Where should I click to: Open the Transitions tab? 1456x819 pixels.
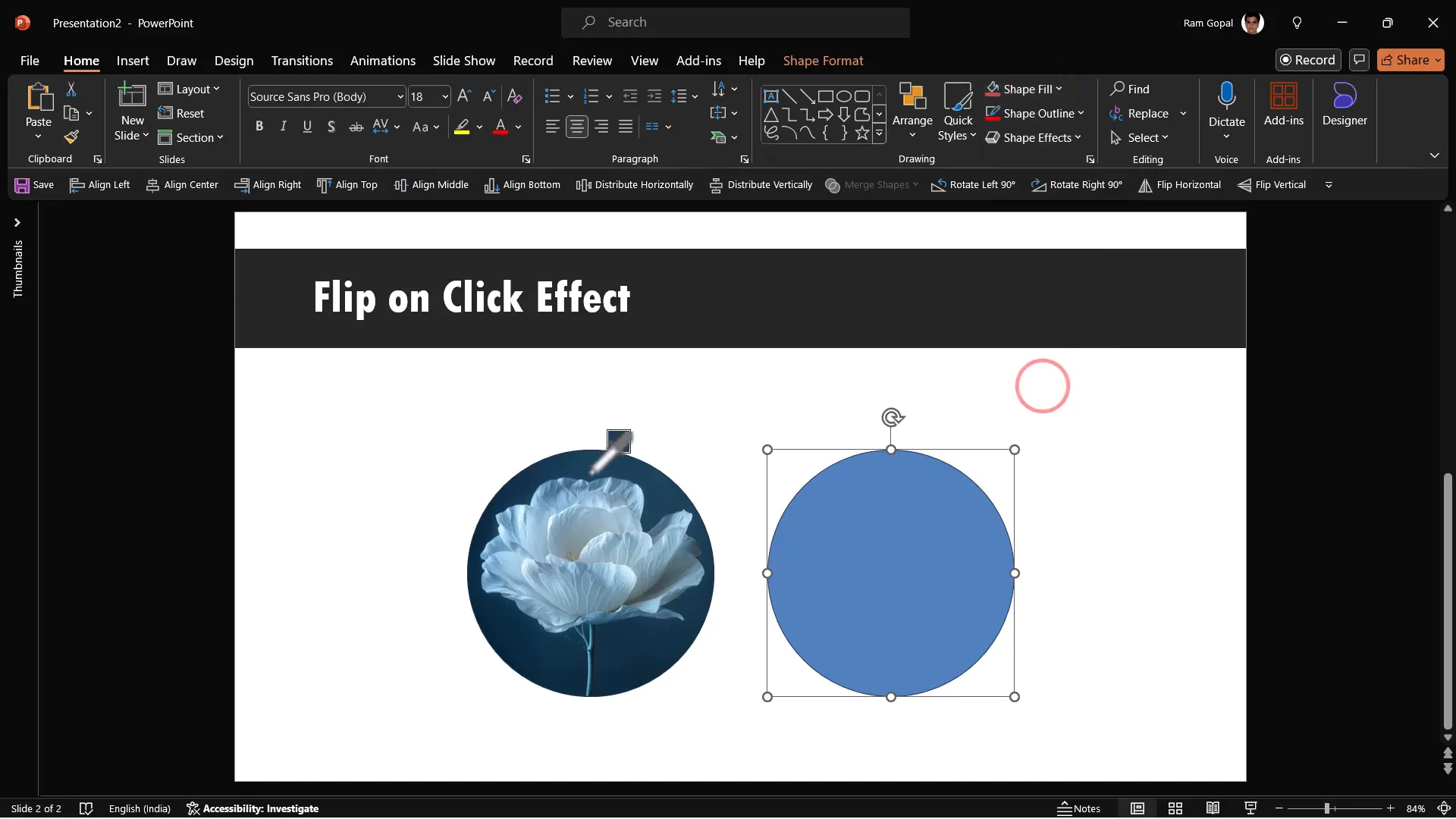pos(302,61)
